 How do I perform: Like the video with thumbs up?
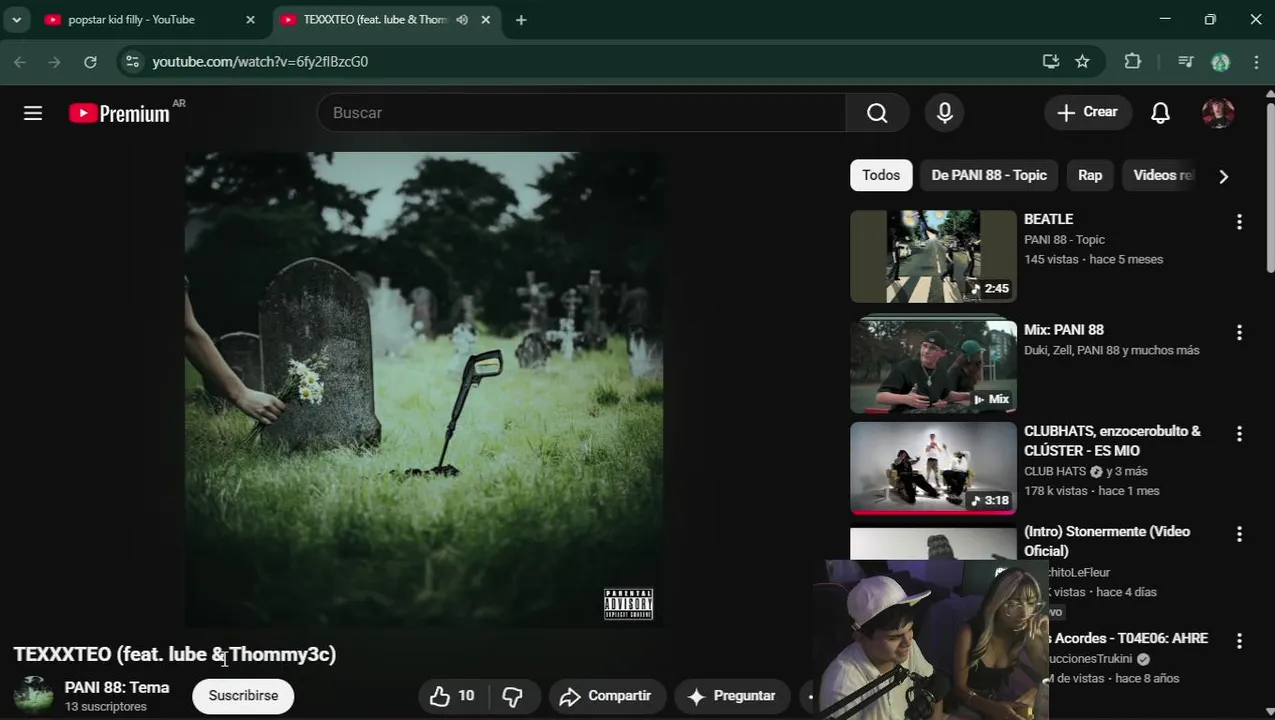tap(451, 696)
